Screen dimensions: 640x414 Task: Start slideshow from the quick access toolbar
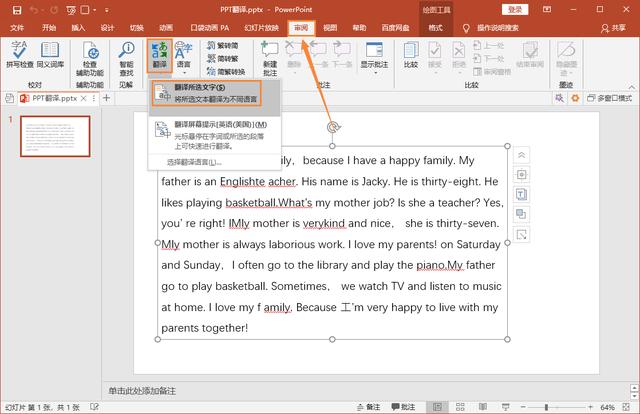(71, 10)
